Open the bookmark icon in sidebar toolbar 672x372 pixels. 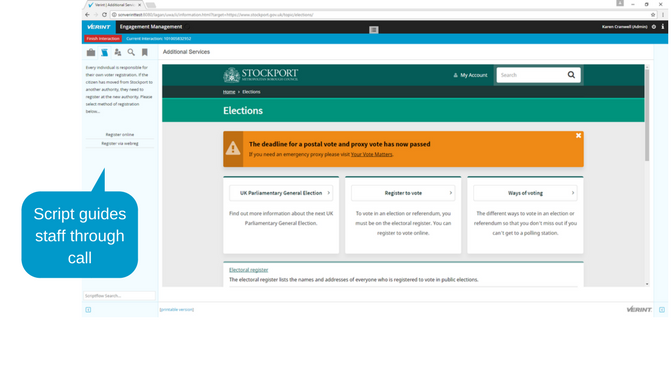coord(145,52)
